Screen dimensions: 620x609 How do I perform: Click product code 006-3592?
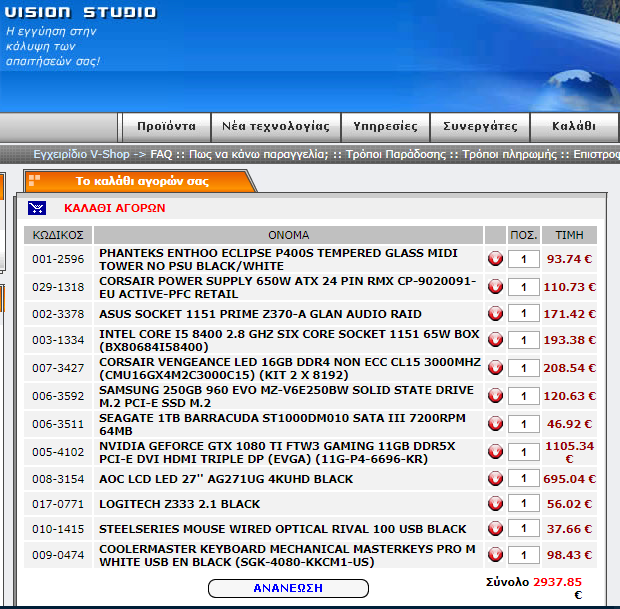point(58,397)
